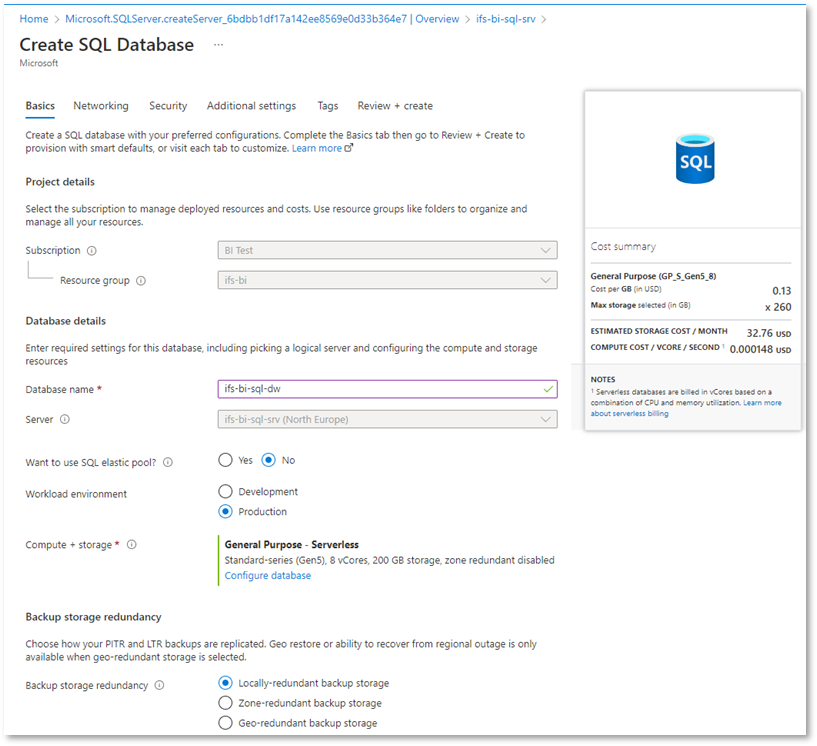Click the x 260 max storage value
Image resolution: width=817 pixels, height=746 pixels.
778,307
